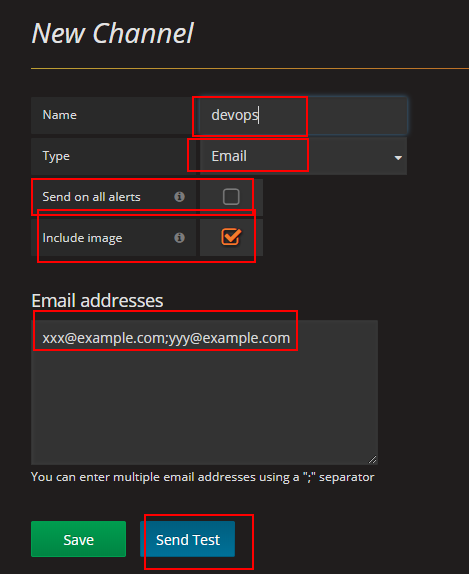Click the Save button
This screenshot has height=574, width=469.
click(x=78, y=539)
